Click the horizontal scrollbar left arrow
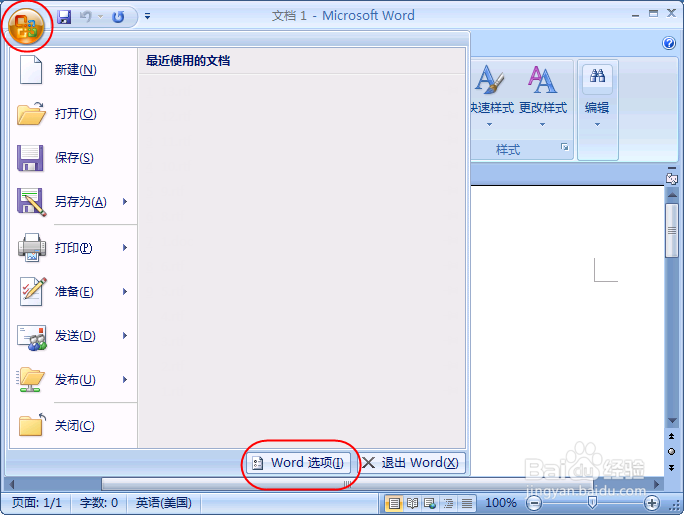The width and height of the screenshot is (684, 515). coord(11,484)
